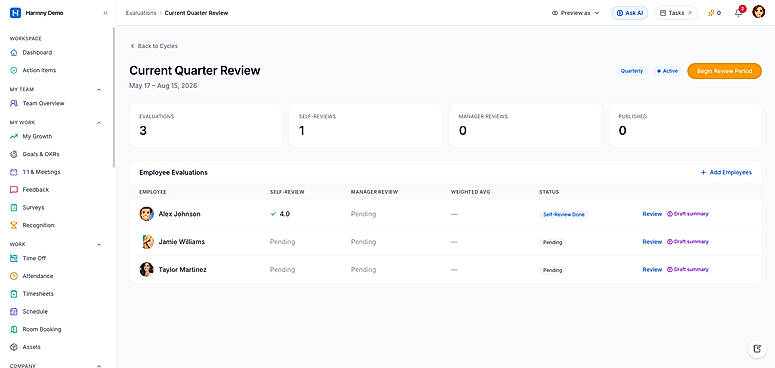Open the floating feedback icon at bottom right
This screenshot has height=368, width=775.
tap(757, 348)
